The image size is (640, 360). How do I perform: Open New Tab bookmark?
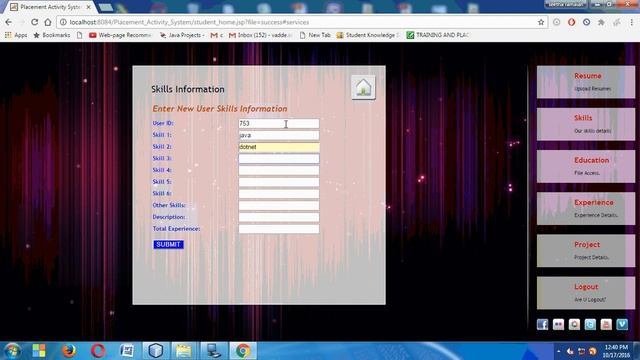coord(315,35)
